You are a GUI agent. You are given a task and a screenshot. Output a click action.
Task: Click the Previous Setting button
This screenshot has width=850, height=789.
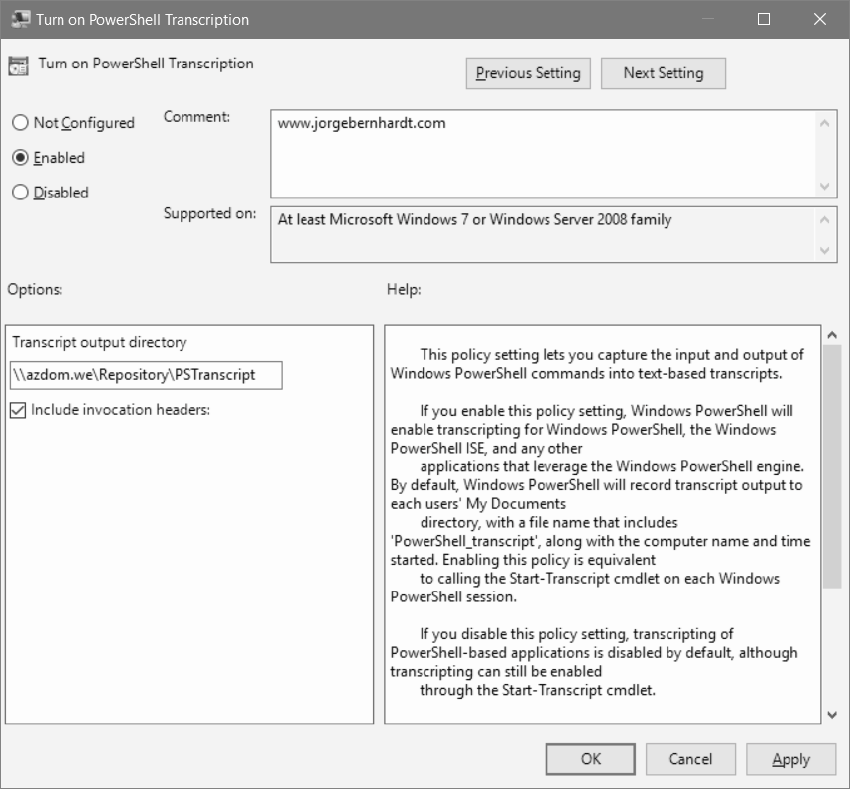(527, 73)
